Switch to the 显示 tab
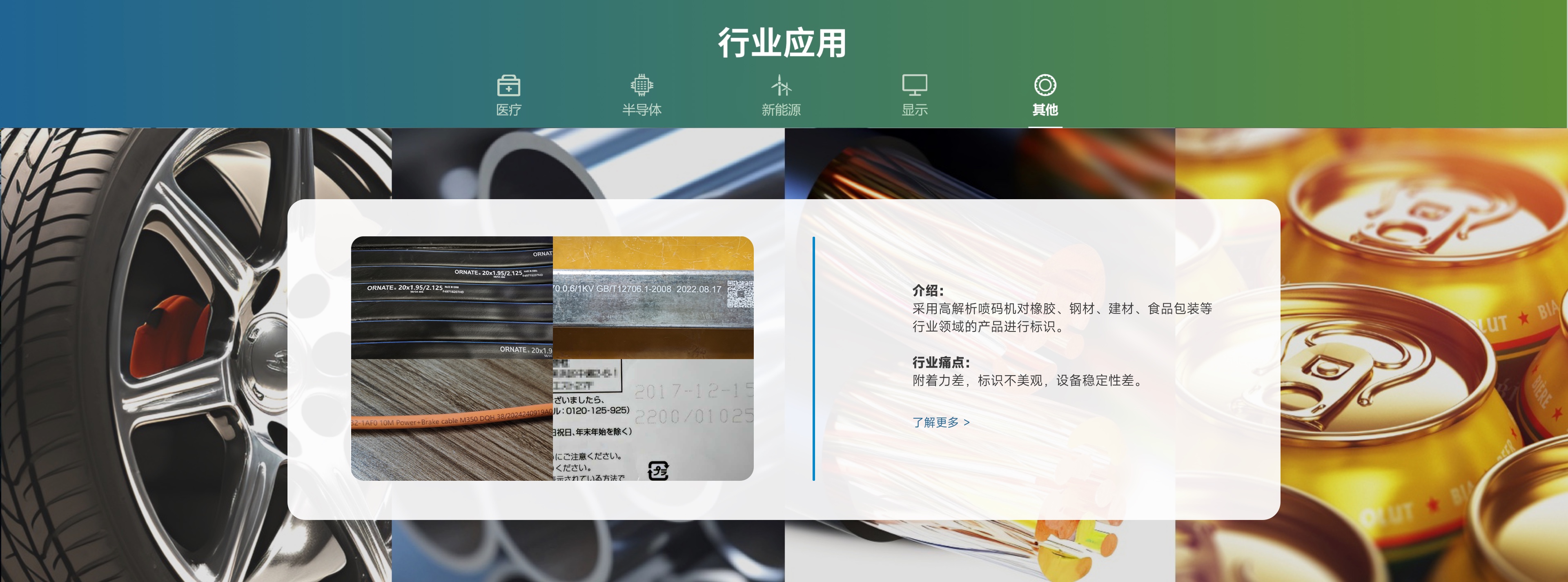Viewport: 1568px width, 582px height. (914, 109)
